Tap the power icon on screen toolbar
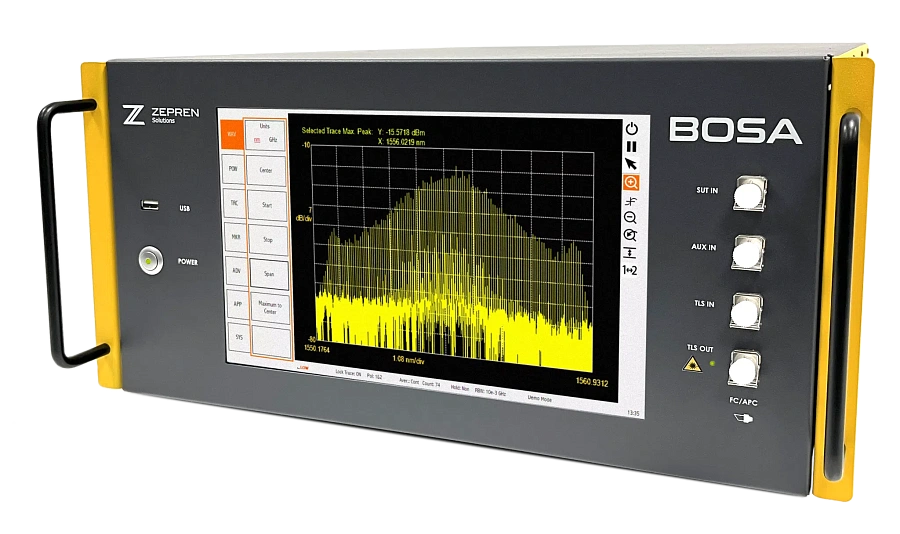This screenshot has height=534, width=900. 631,128
